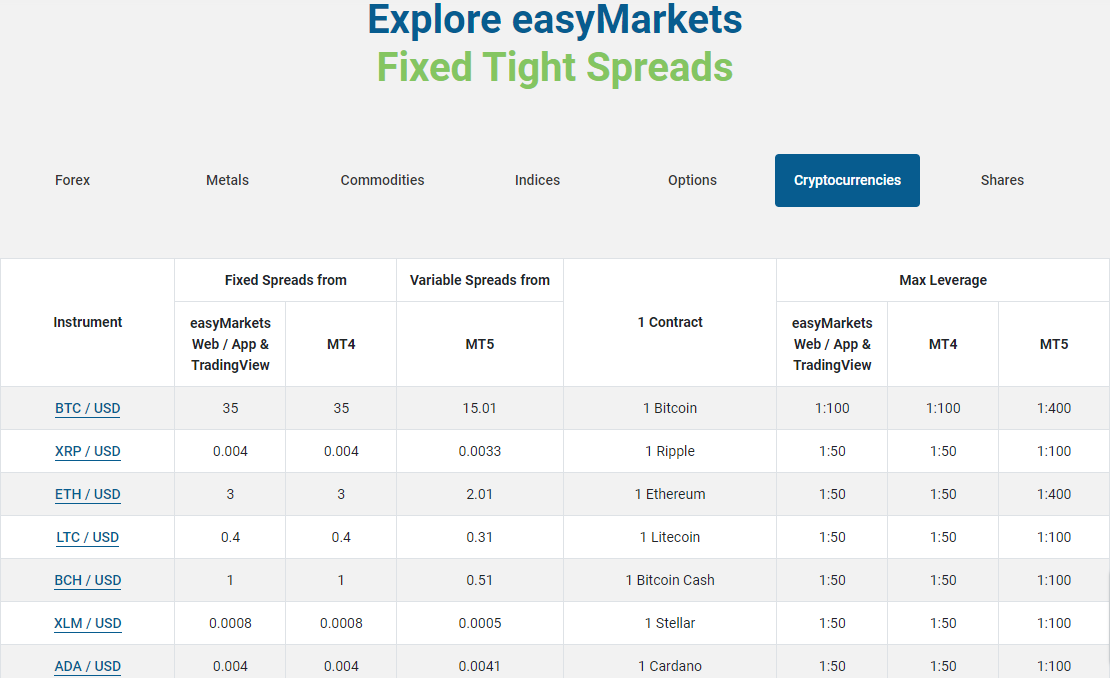Click the 1 Ripple contract cell
This screenshot has width=1110, height=688.
pyautogui.click(x=670, y=452)
